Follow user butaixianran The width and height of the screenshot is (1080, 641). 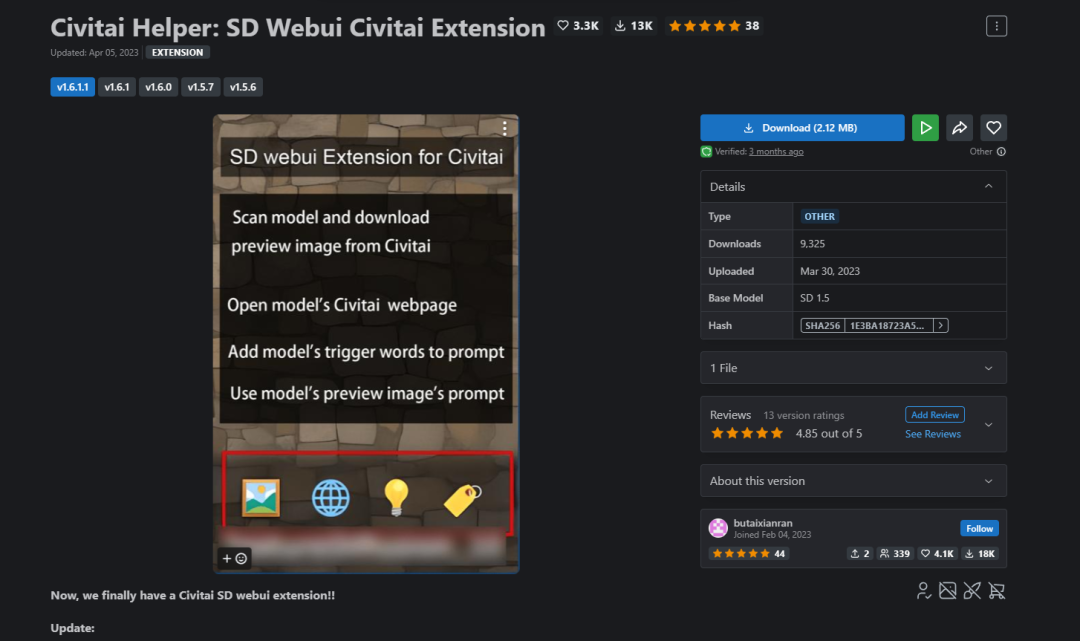tap(979, 527)
